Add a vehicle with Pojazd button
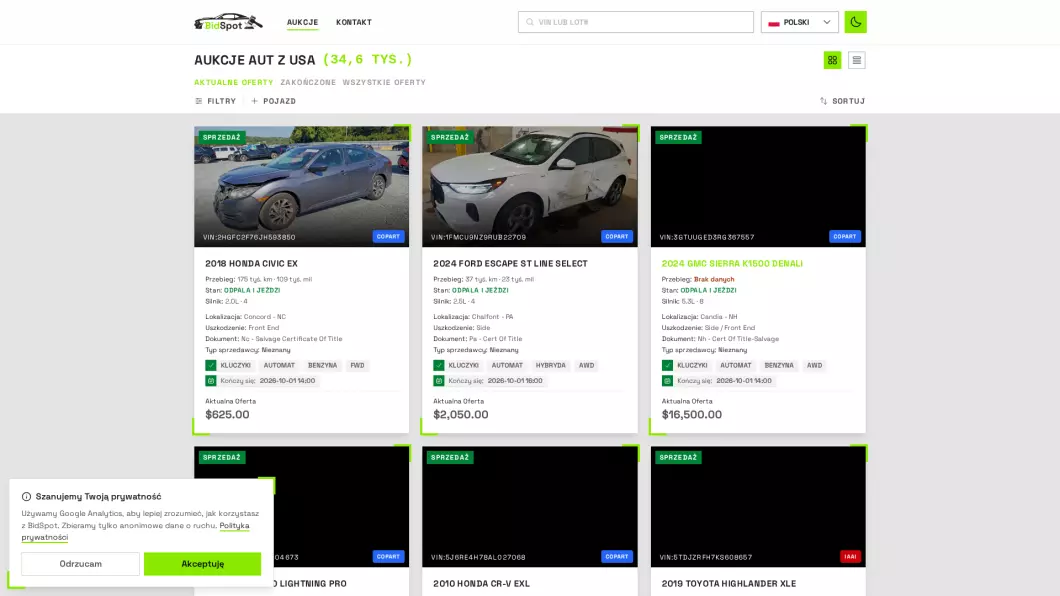 click(274, 101)
